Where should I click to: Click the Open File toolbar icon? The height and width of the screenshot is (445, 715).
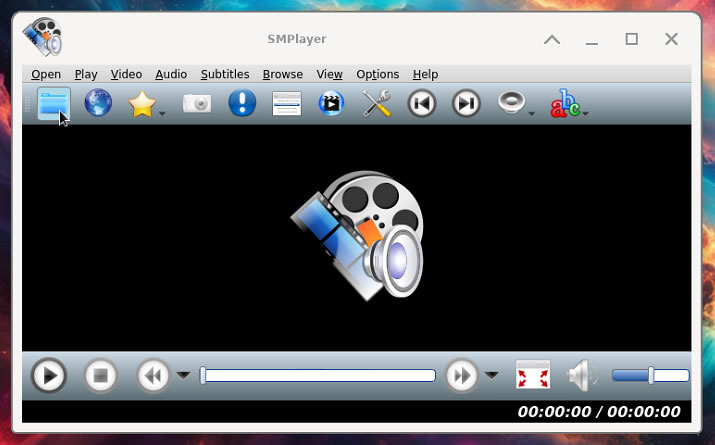53,103
